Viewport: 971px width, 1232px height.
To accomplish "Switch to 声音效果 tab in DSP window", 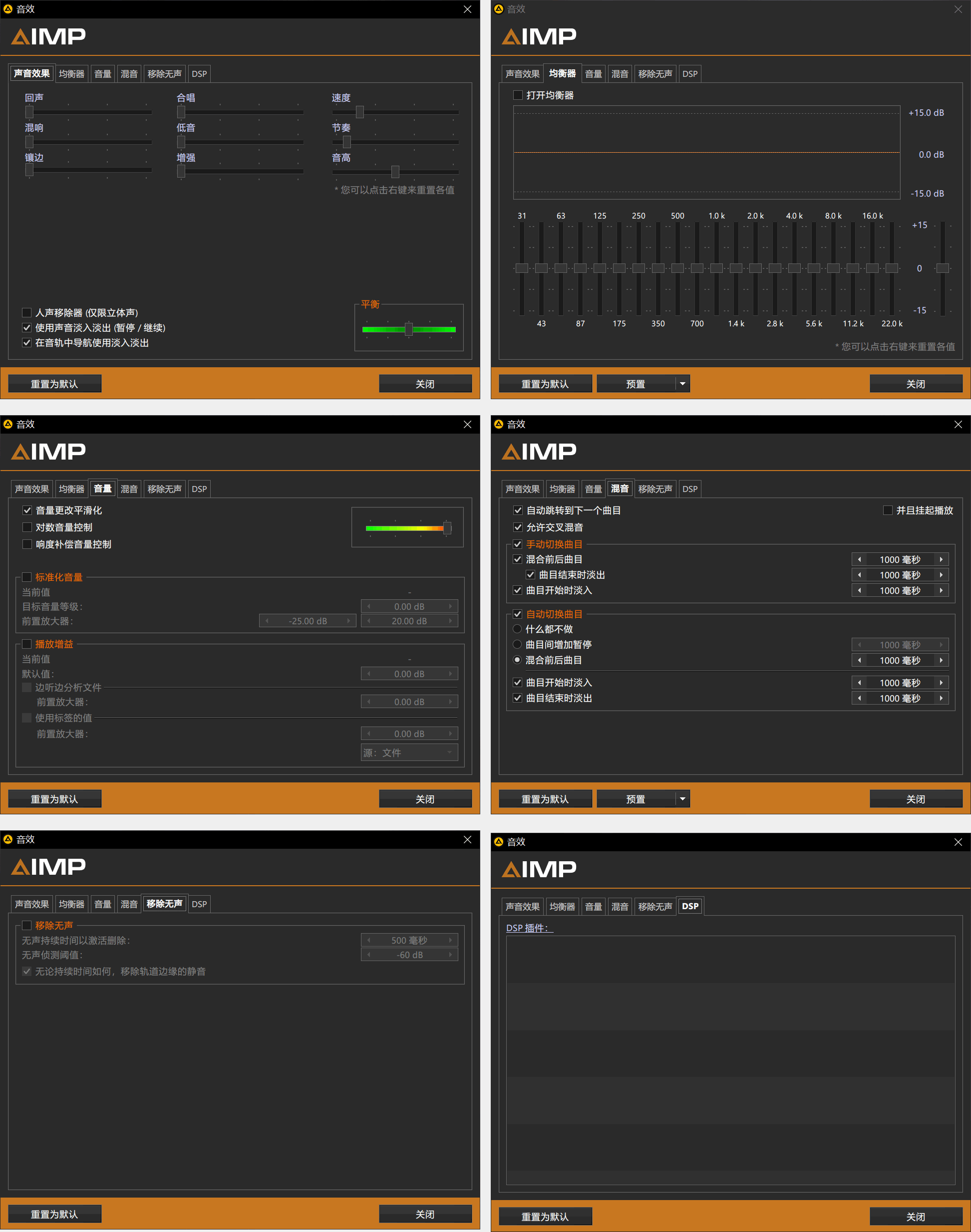I will [523, 907].
